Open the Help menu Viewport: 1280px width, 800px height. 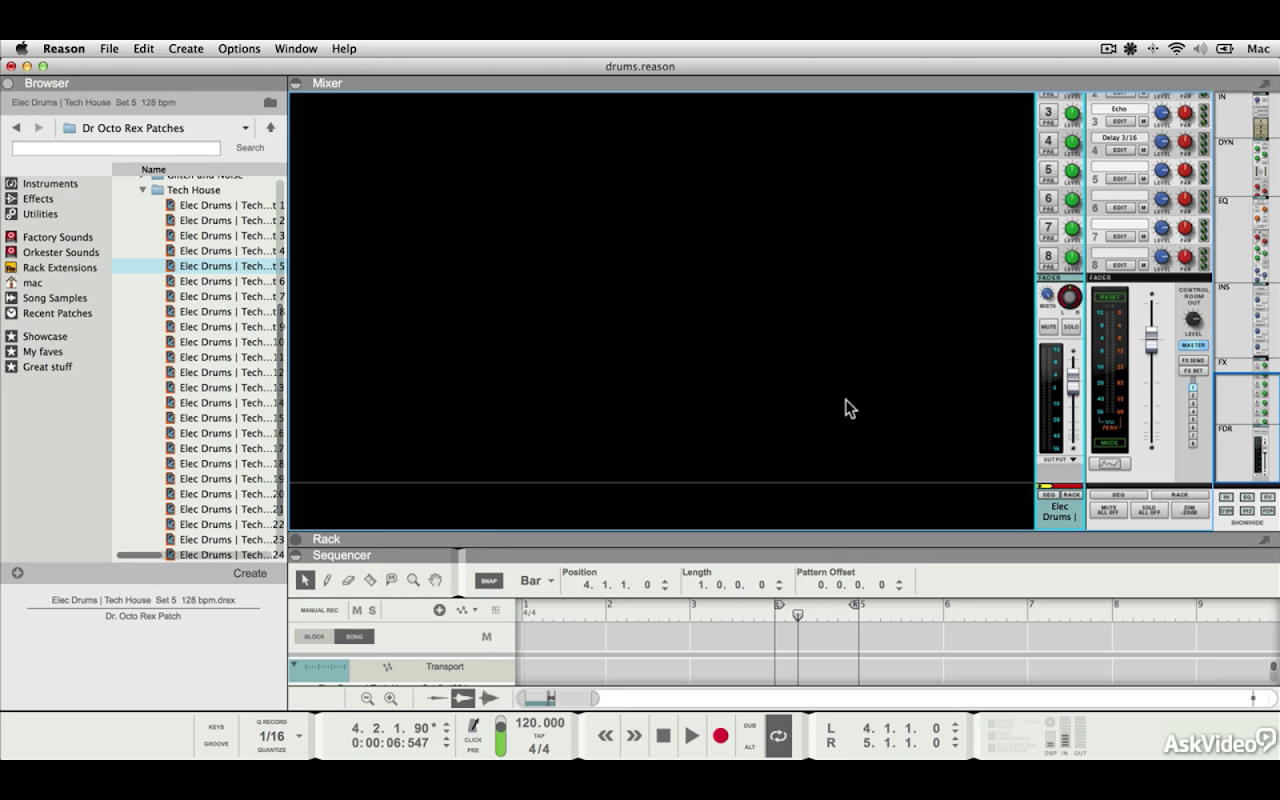(x=344, y=49)
